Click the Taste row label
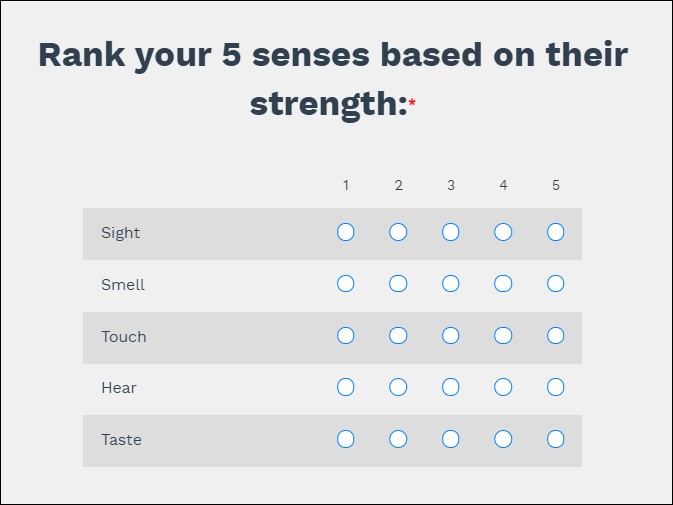This screenshot has width=673, height=505. coord(121,440)
